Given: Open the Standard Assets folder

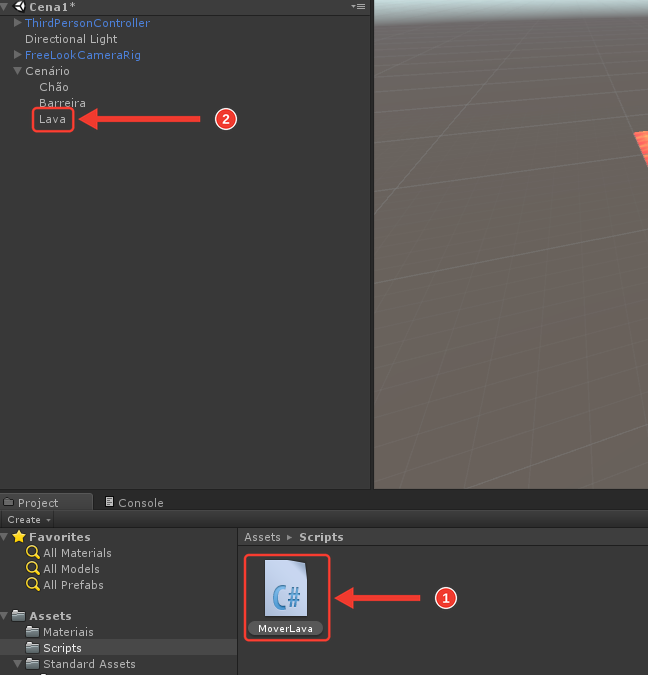Looking at the screenshot, I should pos(89,663).
